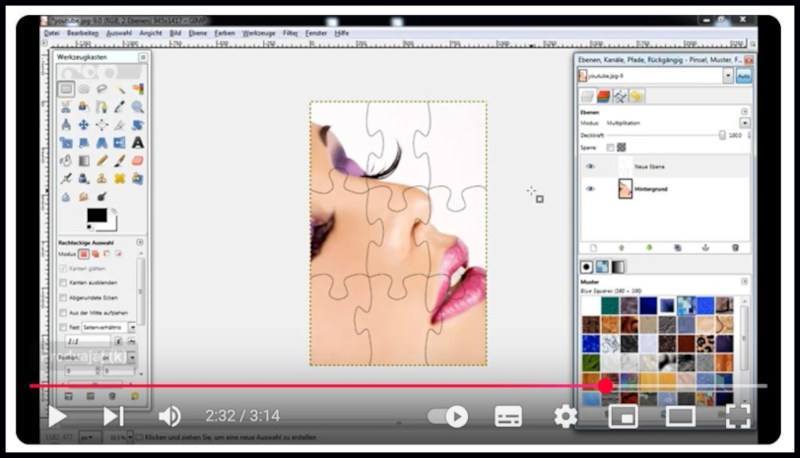Select the Free Select lasso tool
This screenshot has width=800, height=458.
pyautogui.click(x=102, y=89)
